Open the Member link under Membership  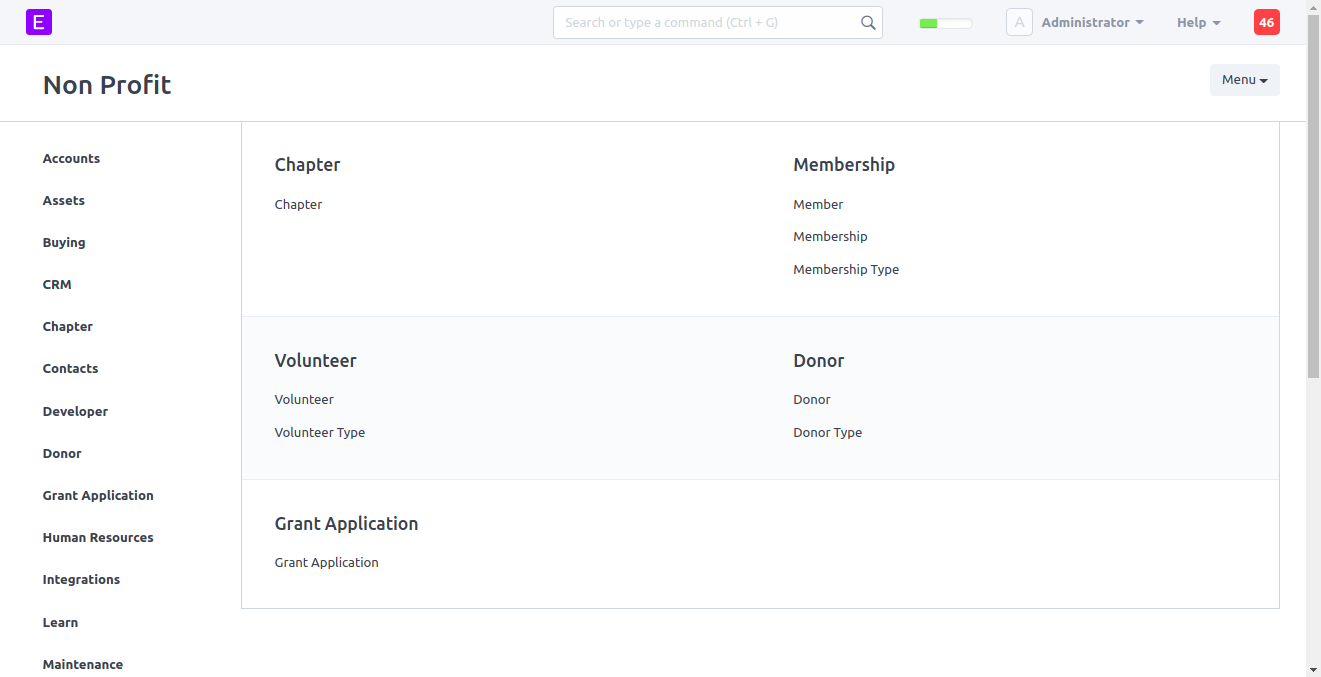point(818,205)
